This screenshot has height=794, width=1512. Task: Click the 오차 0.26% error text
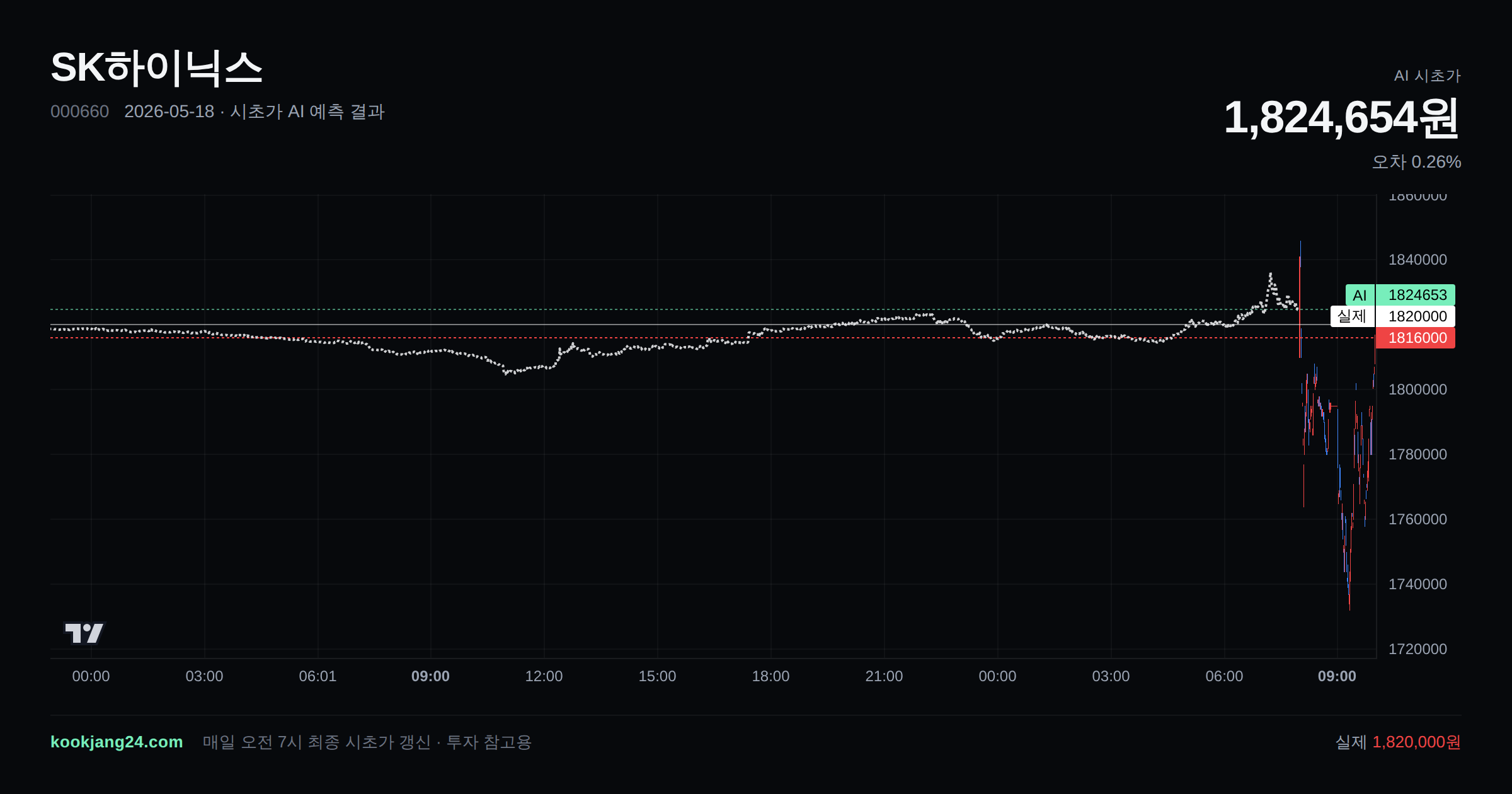(x=1416, y=162)
